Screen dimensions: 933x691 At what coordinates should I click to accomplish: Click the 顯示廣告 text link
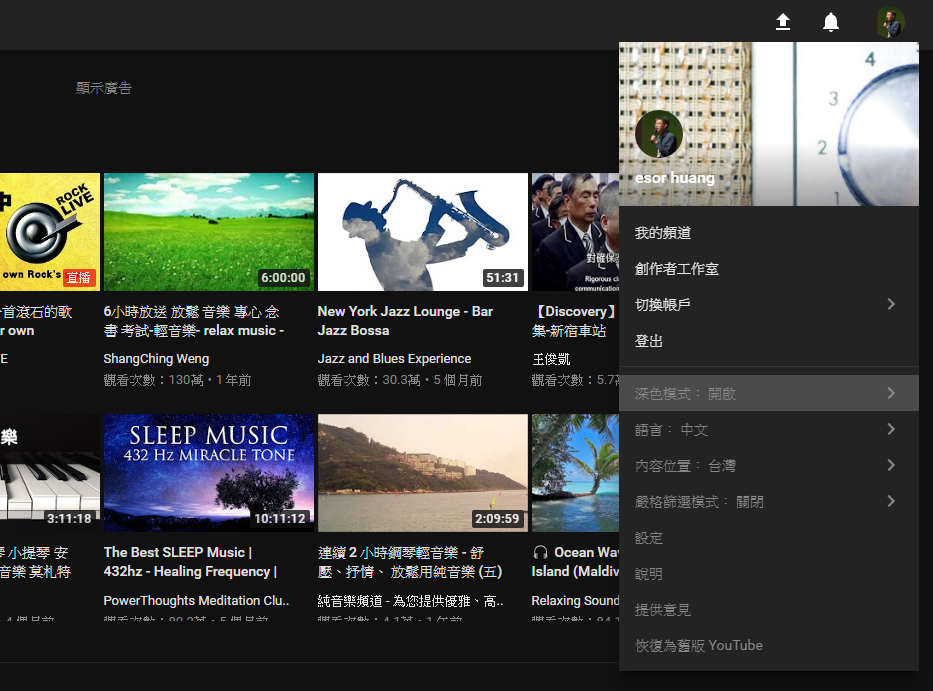(x=104, y=88)
